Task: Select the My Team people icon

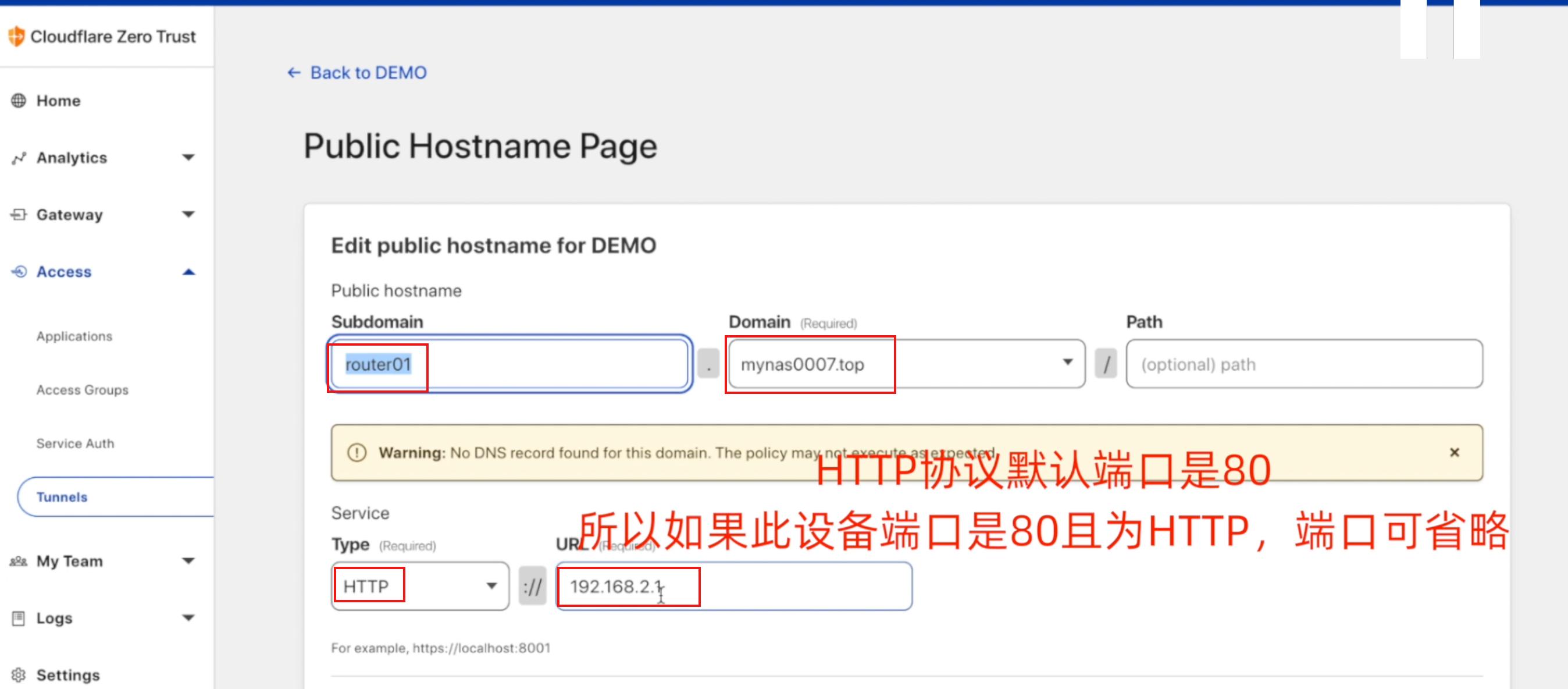Action: (18, 560)
